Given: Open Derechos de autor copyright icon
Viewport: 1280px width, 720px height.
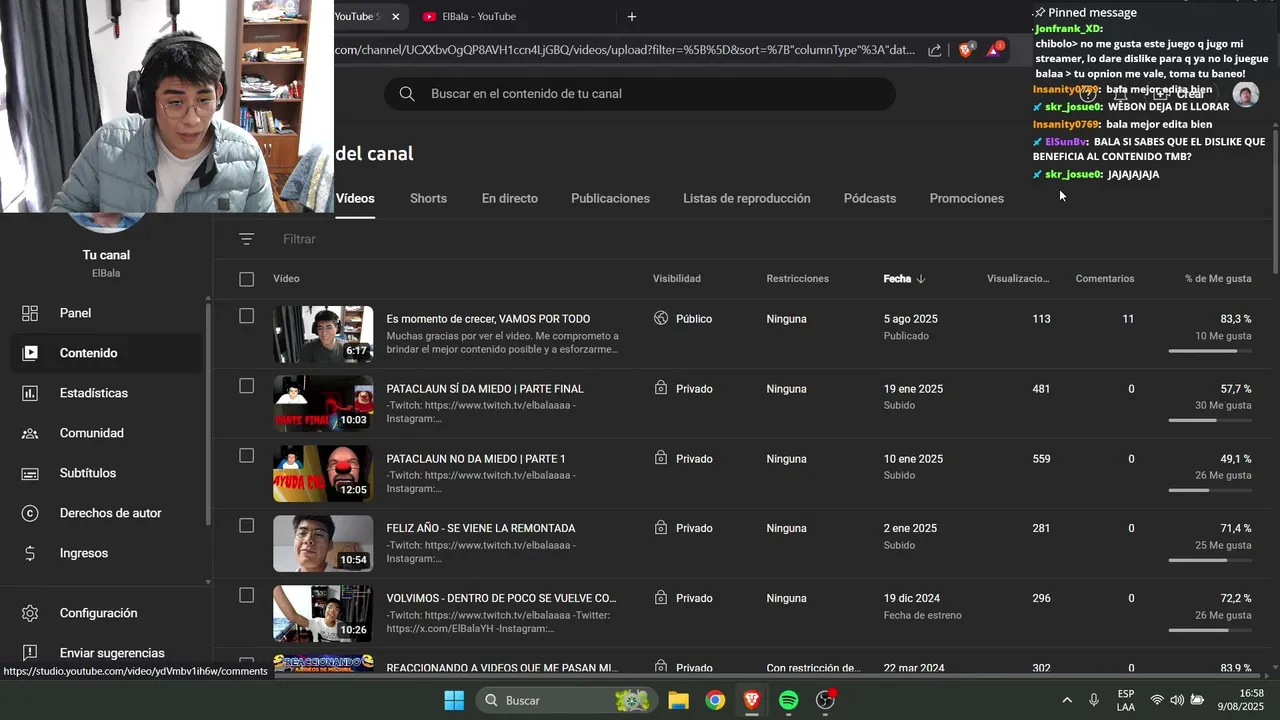Looking at the screenshot, I should pyautogui.click(x=30, y=513).
